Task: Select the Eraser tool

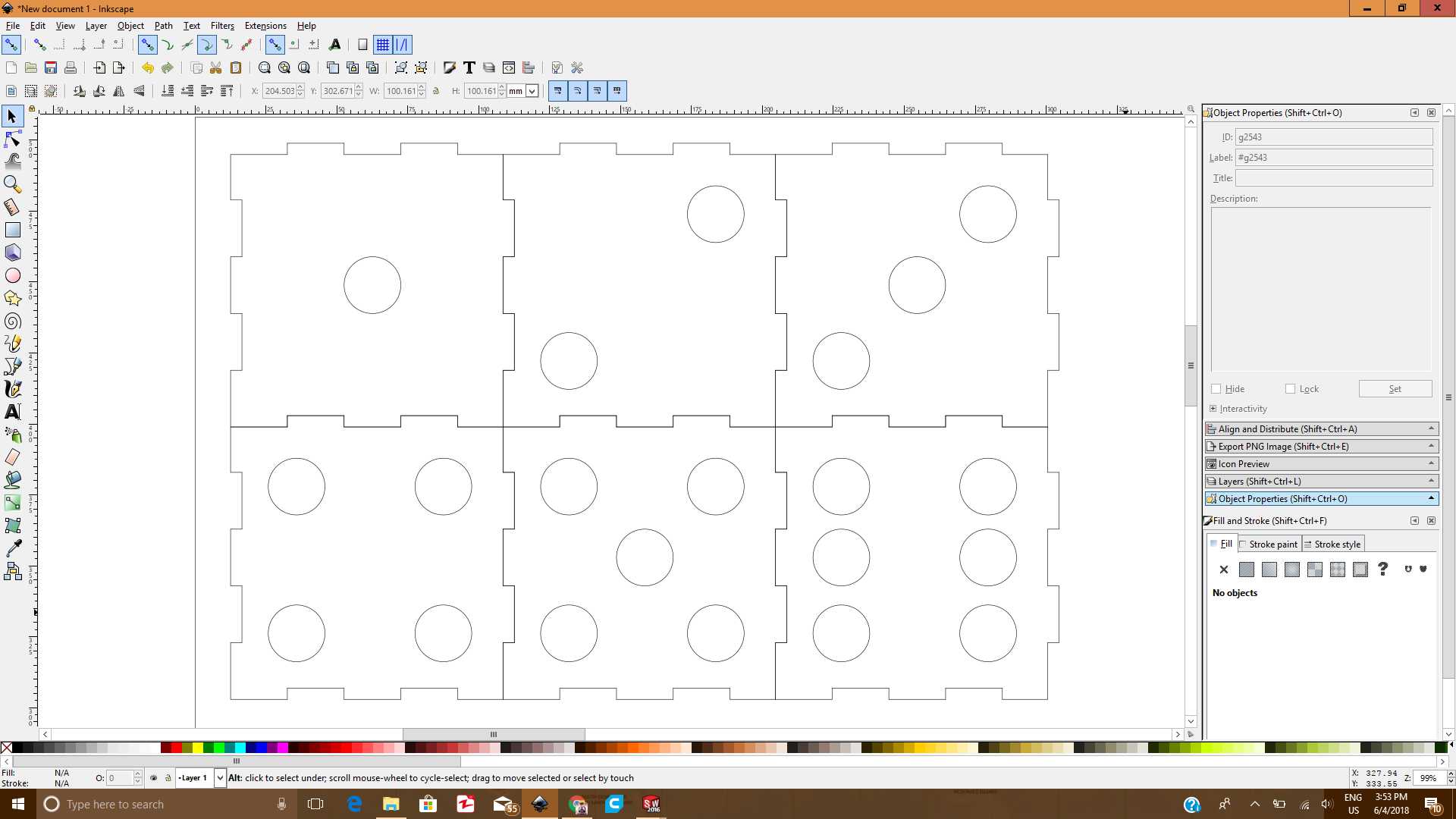Action: 13,457
